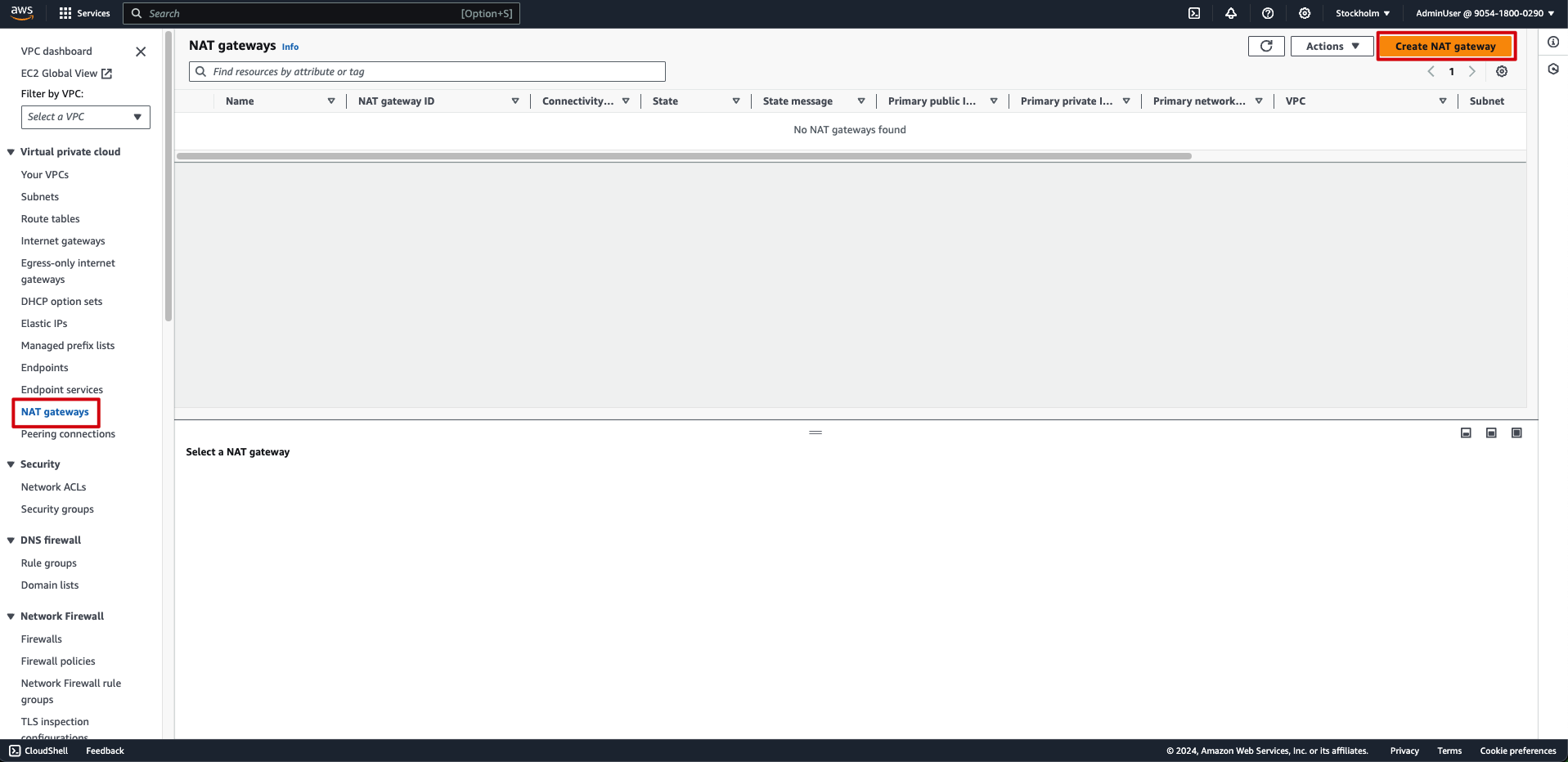The height and width of the screenshot is (762, 1568).
Task: Switch details pane to half-screen view
Action: (1490, 433)
